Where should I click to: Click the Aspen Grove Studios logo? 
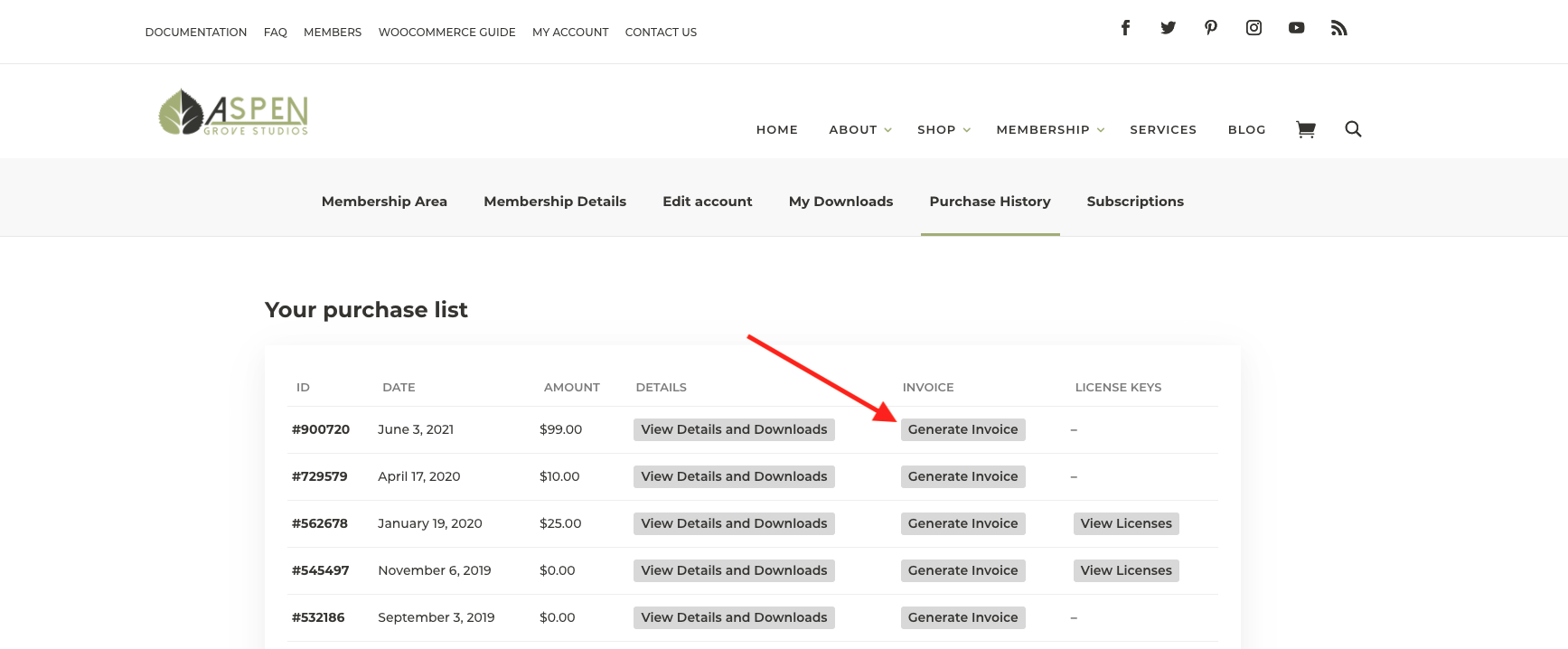click(x=233, y=112)
